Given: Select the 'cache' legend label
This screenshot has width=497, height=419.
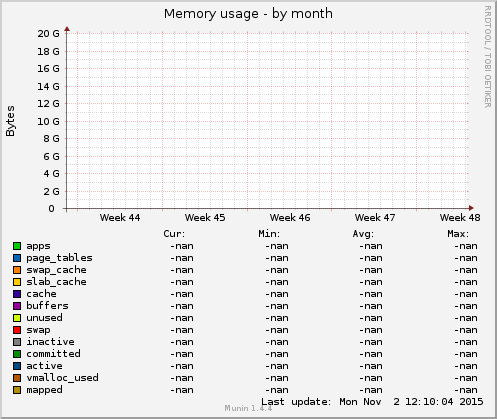Looking at the screenshot, I should [41, 294].
